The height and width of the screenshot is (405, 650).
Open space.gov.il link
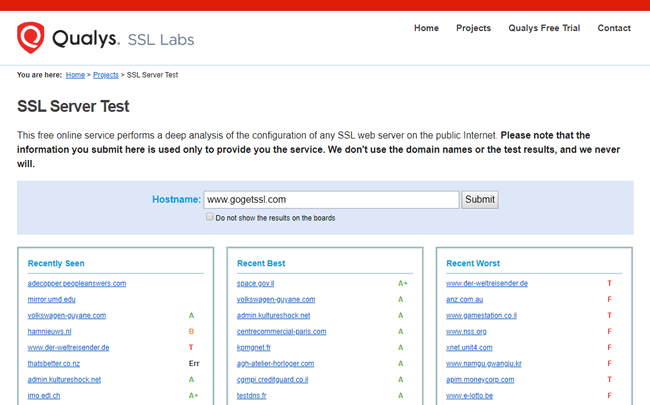click(x=255, y=284)
